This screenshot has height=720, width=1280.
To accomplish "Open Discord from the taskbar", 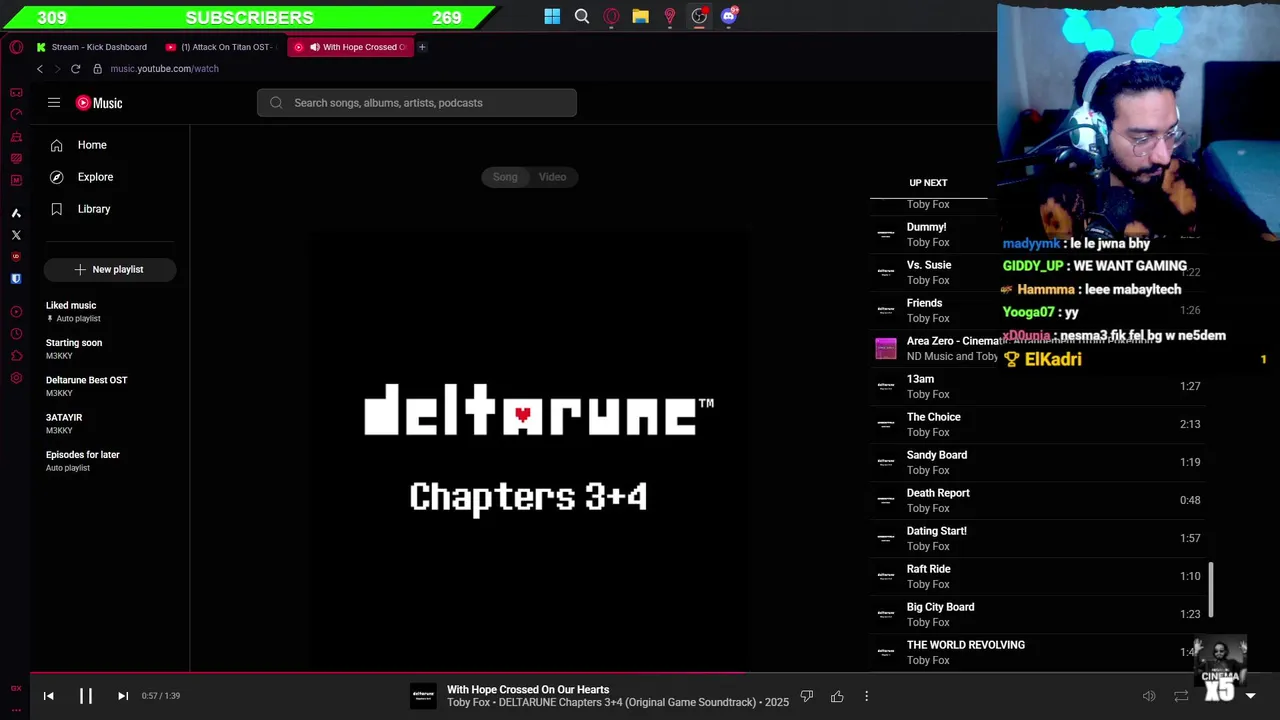I will (729, 16).
